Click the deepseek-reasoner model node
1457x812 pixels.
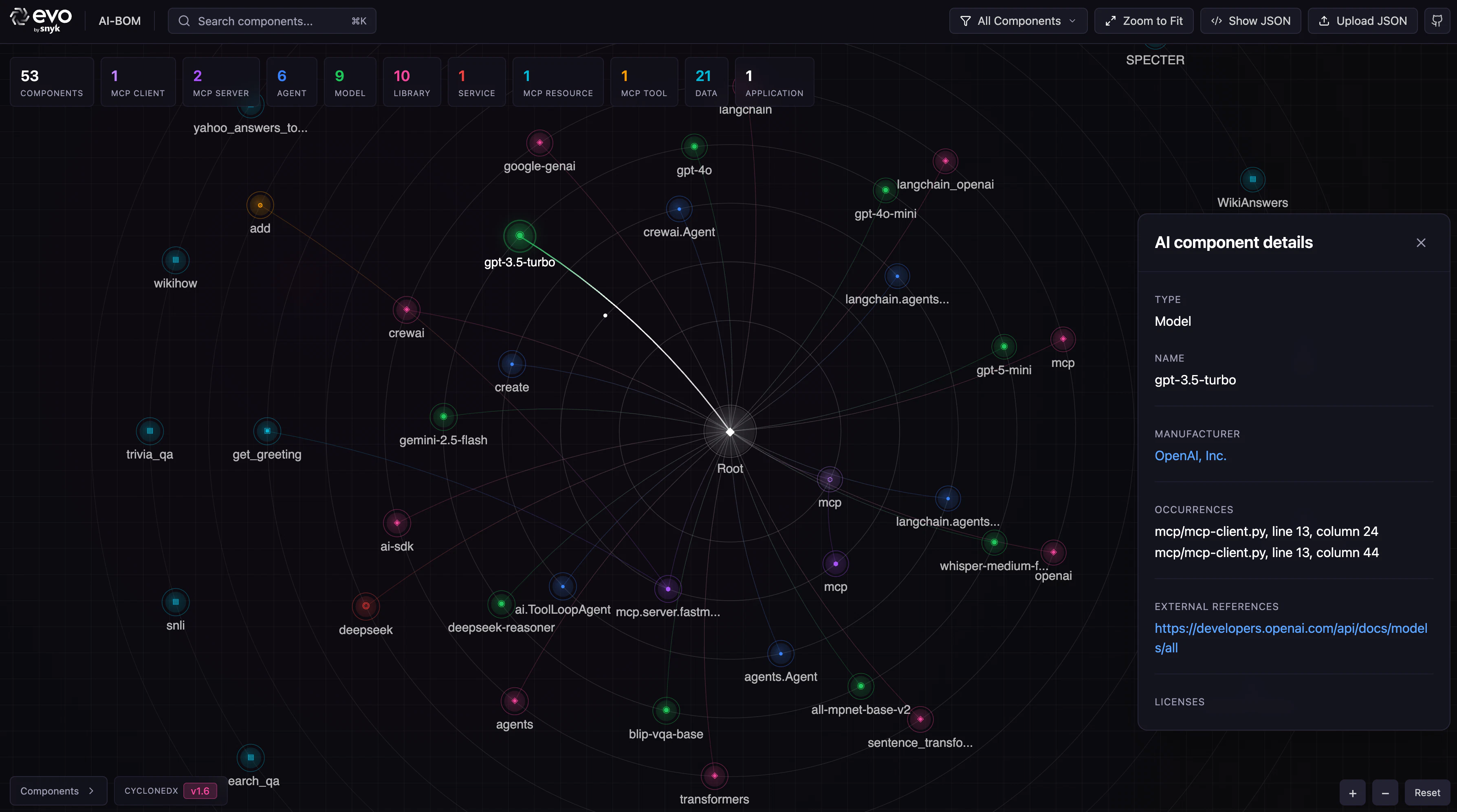click(x=501, y=604)
